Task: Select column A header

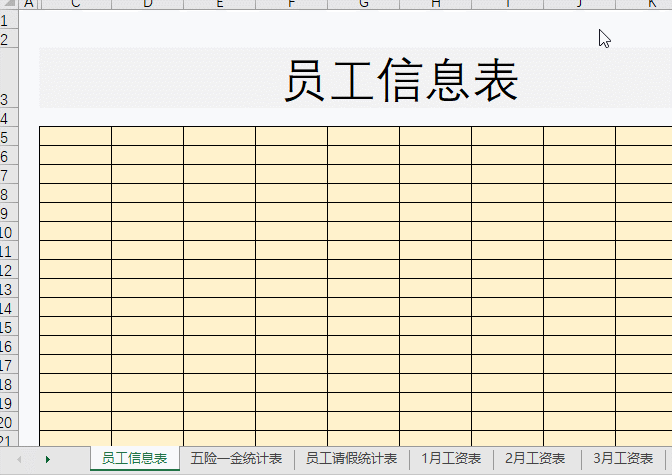Action: point(28,5)
